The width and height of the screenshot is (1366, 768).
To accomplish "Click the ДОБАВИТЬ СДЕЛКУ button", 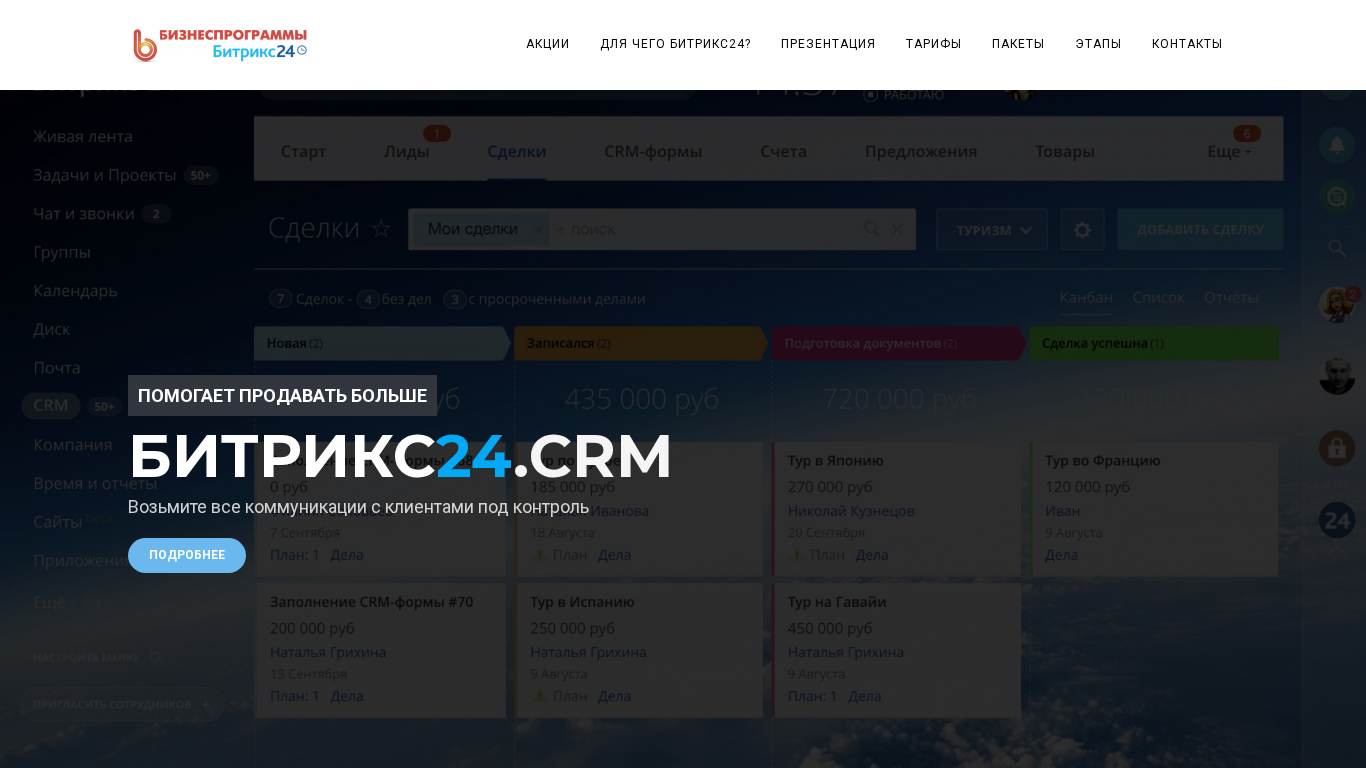I will tap(1200, 230).
